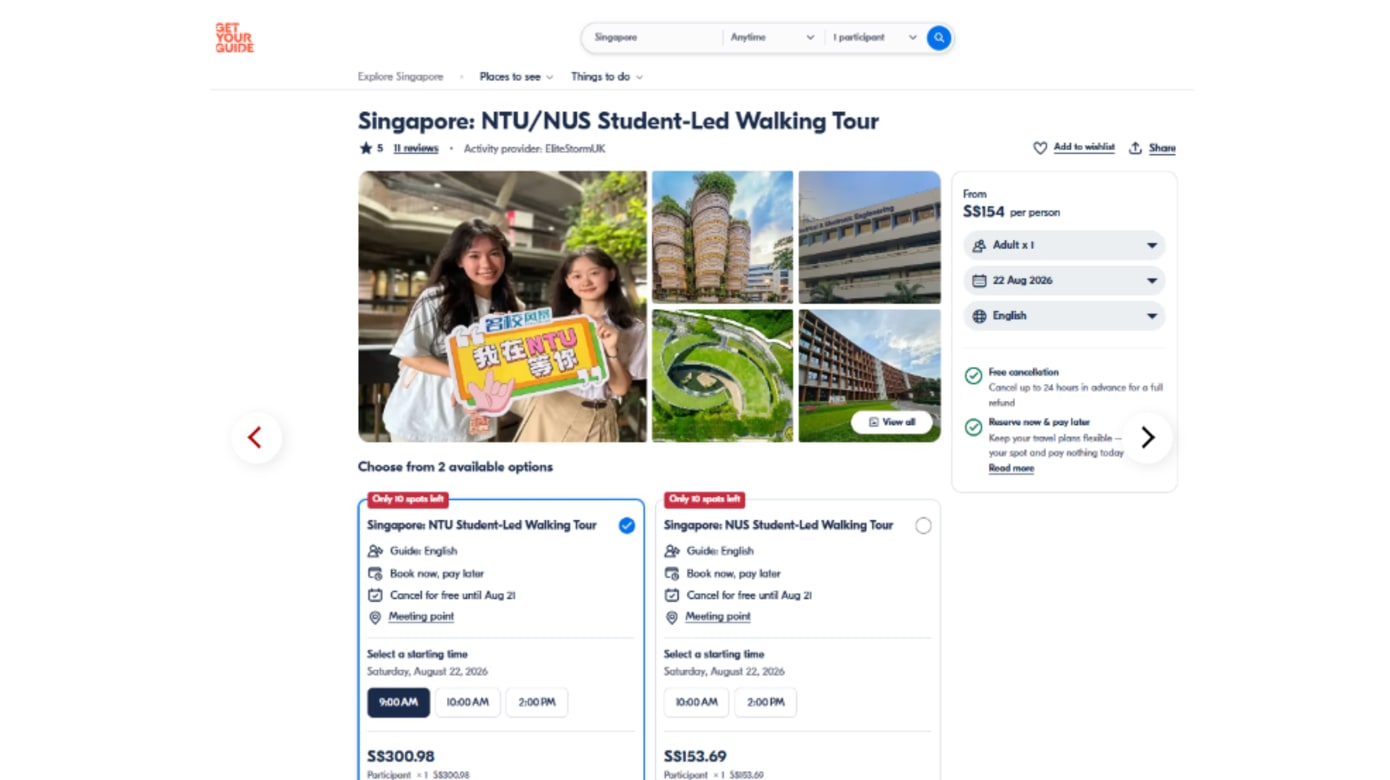Screen dimensions: 1390x780
Task: Open the Anytime date dropdown in search bar
Action: coord(772,38)
